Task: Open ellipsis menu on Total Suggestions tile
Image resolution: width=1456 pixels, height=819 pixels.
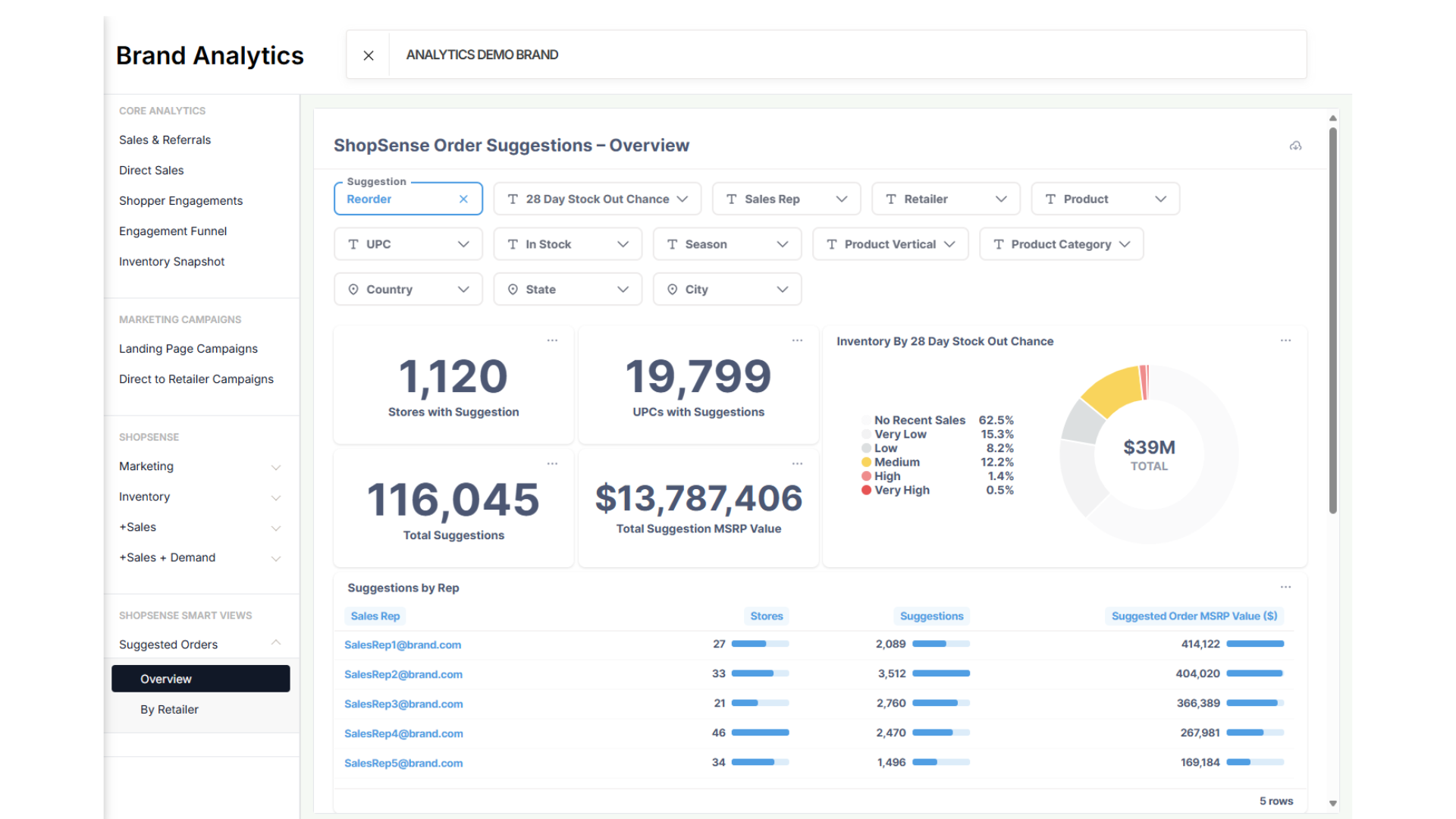Action: tap(552, 463)
